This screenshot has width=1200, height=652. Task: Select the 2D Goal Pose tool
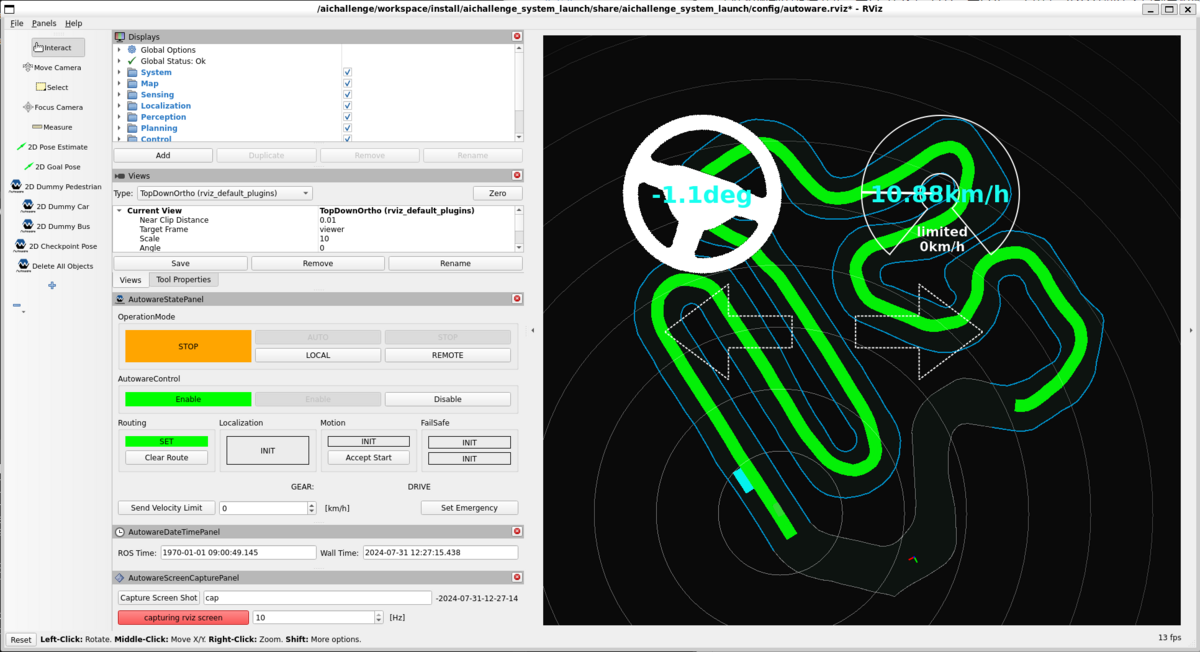pyautogui.click(x=52, y=167)
